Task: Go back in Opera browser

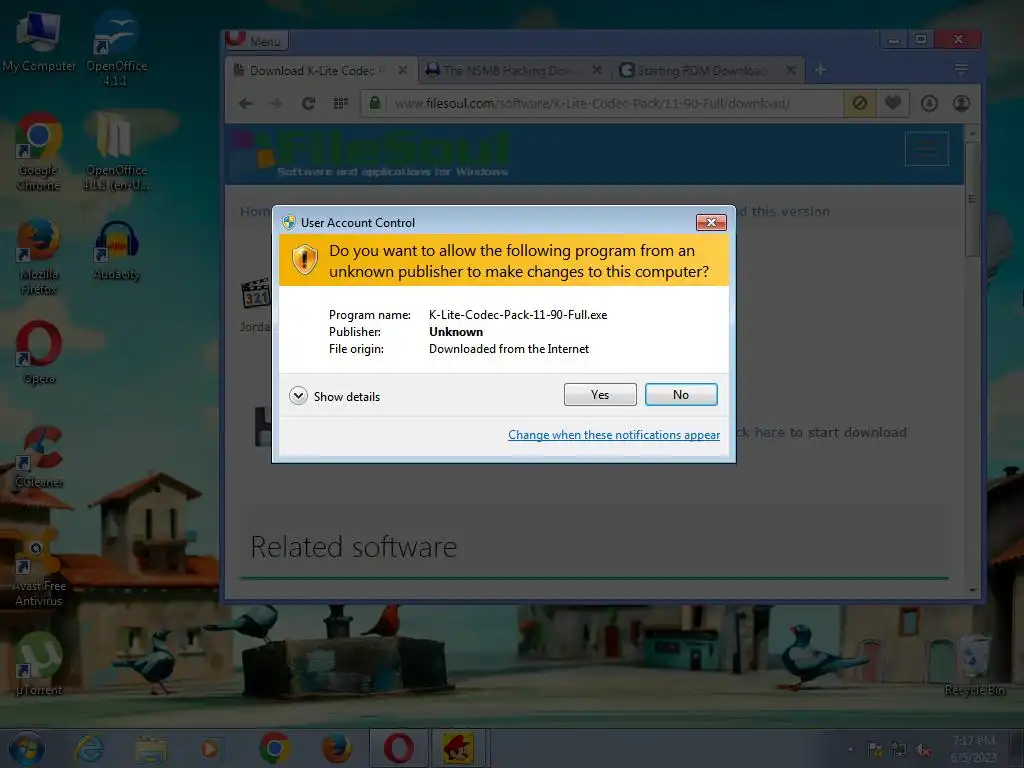Action: coord(246,103)
